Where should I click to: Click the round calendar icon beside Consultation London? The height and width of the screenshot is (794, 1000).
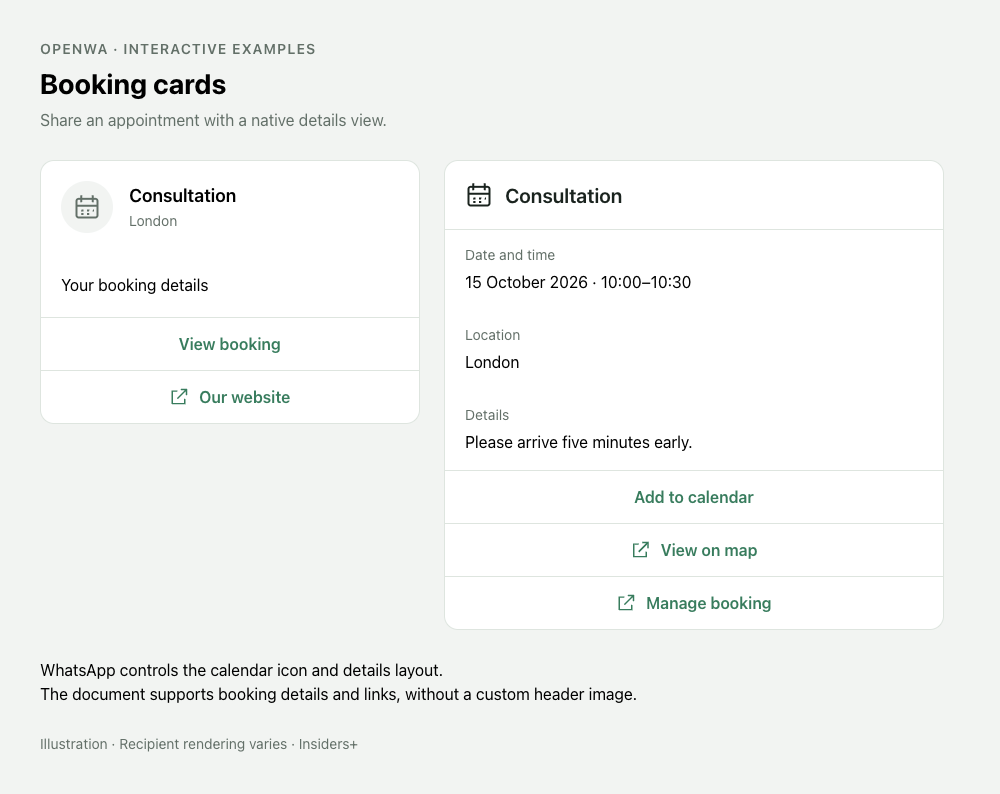(x=87, y=207)
